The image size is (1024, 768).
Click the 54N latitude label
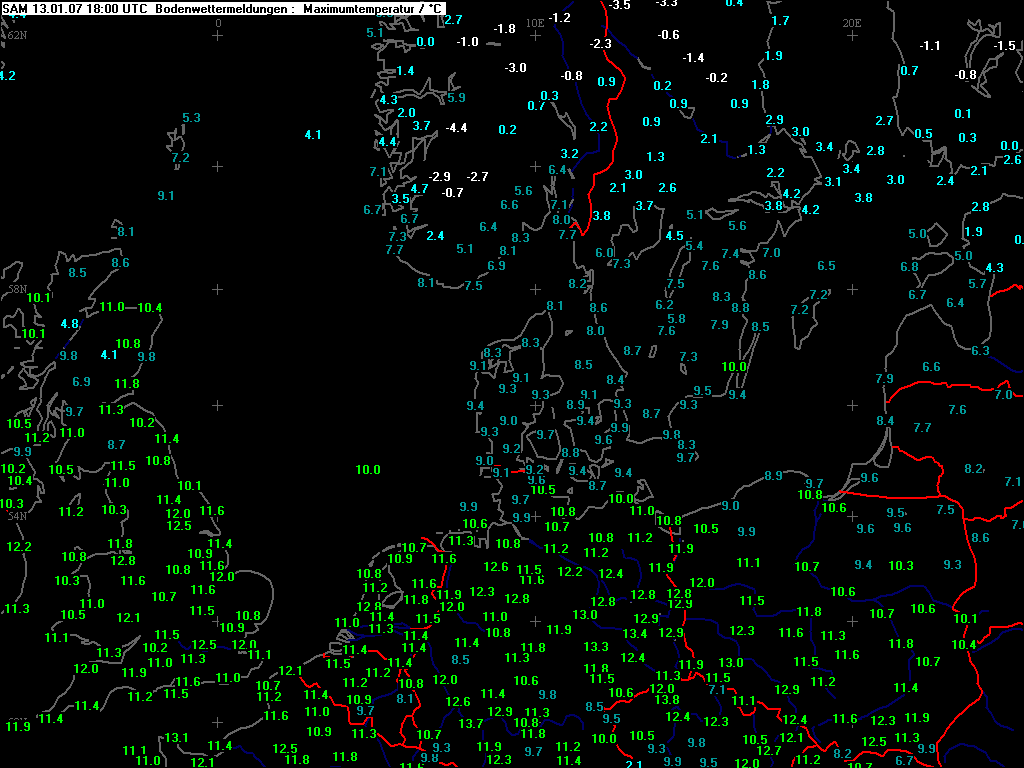[17, 516]
